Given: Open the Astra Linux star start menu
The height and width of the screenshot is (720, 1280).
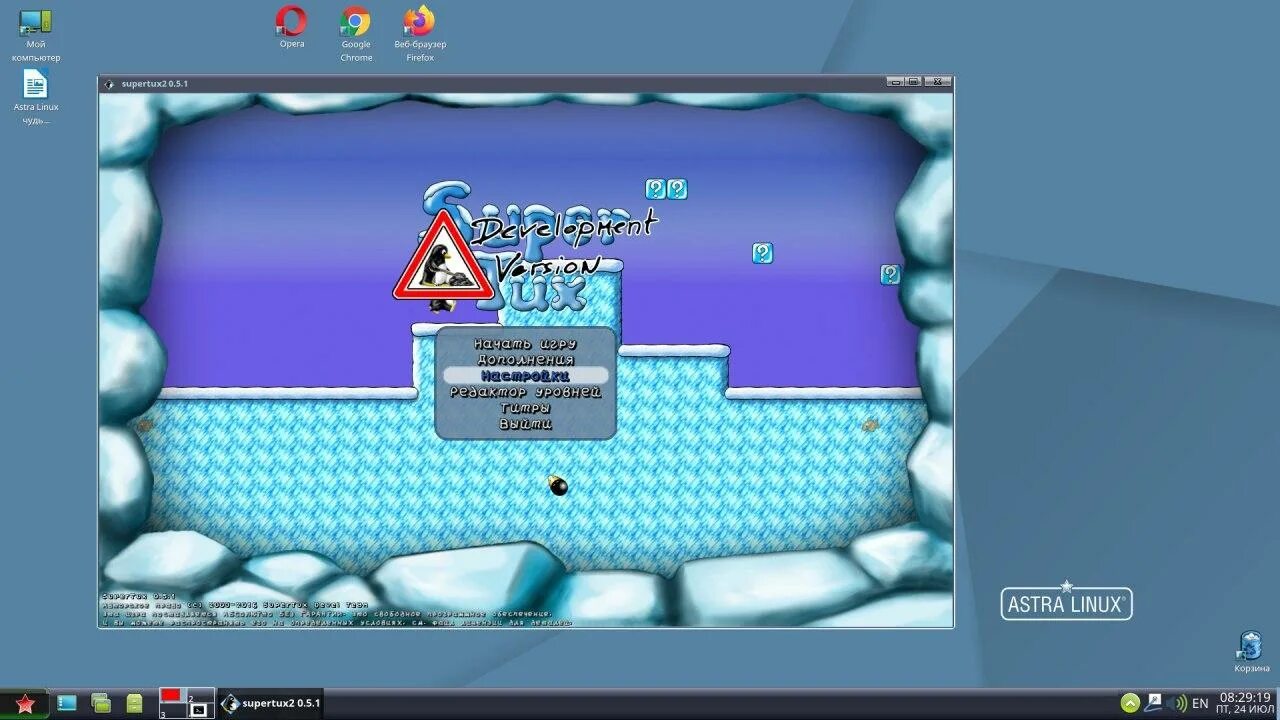Looking at the screenshot, I should point(25,704).
